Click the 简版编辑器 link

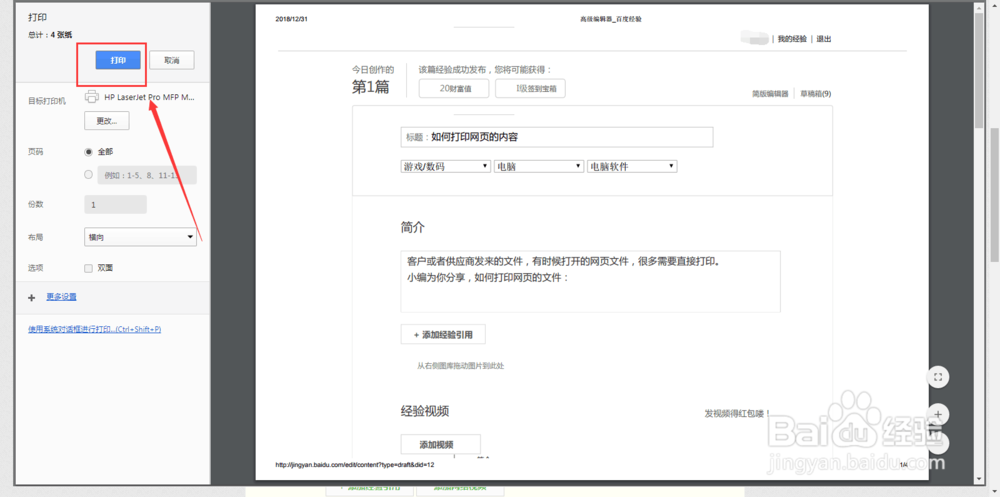point(770,94)
